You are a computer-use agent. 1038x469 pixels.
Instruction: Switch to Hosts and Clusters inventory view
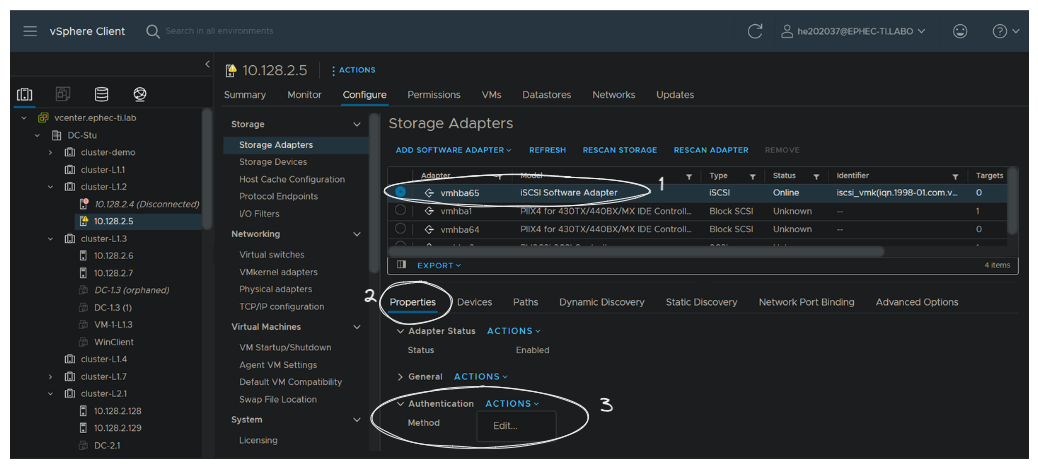point(24,95)
